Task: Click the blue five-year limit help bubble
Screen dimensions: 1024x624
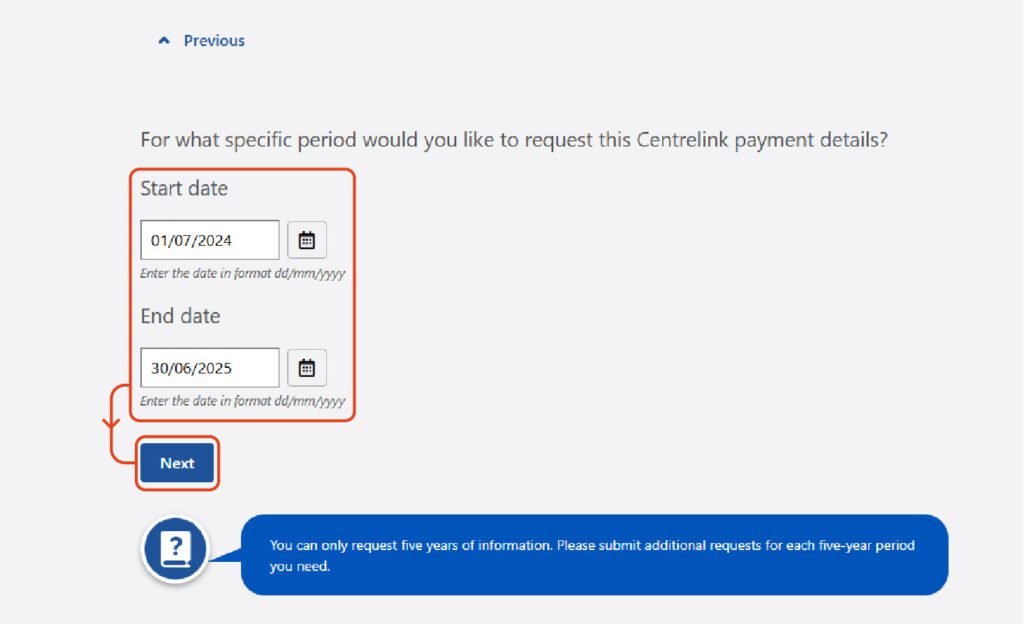Action: pos(594,555)
